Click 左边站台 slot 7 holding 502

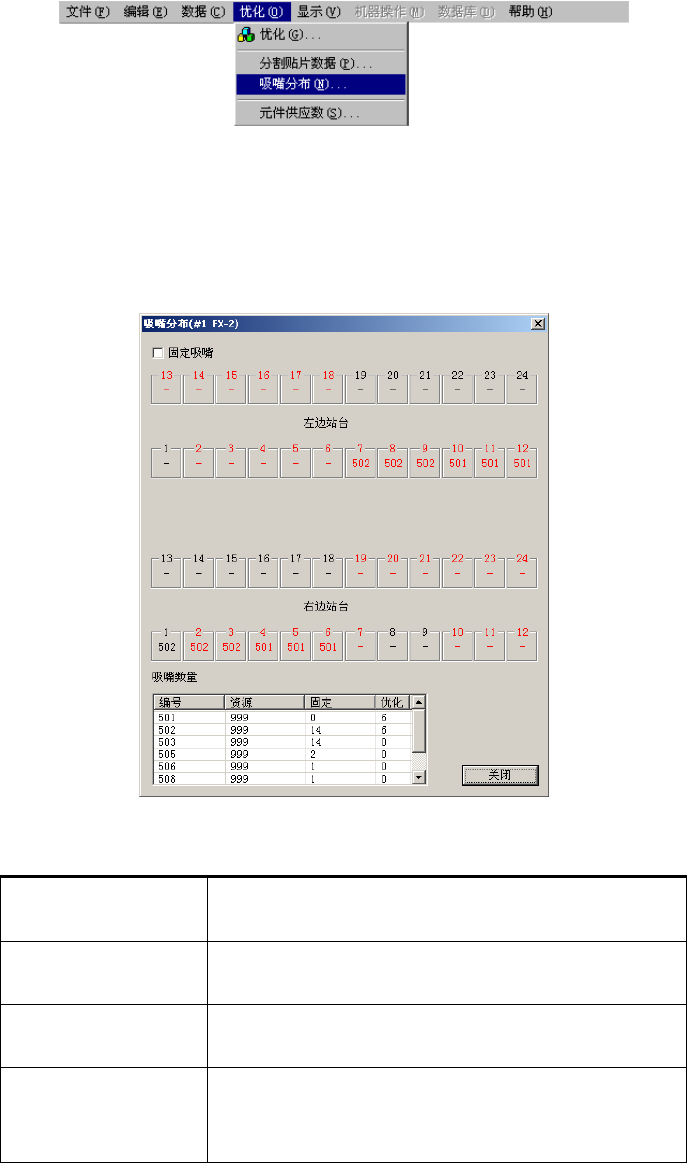pos(361,461)
